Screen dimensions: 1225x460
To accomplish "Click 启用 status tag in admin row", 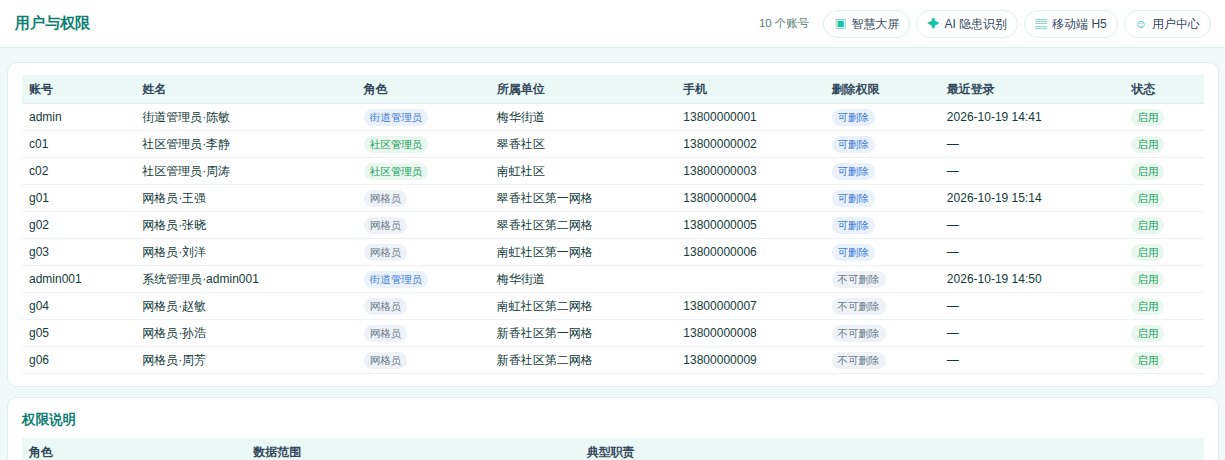I will pyautogui.click(x=1148, y=117).
